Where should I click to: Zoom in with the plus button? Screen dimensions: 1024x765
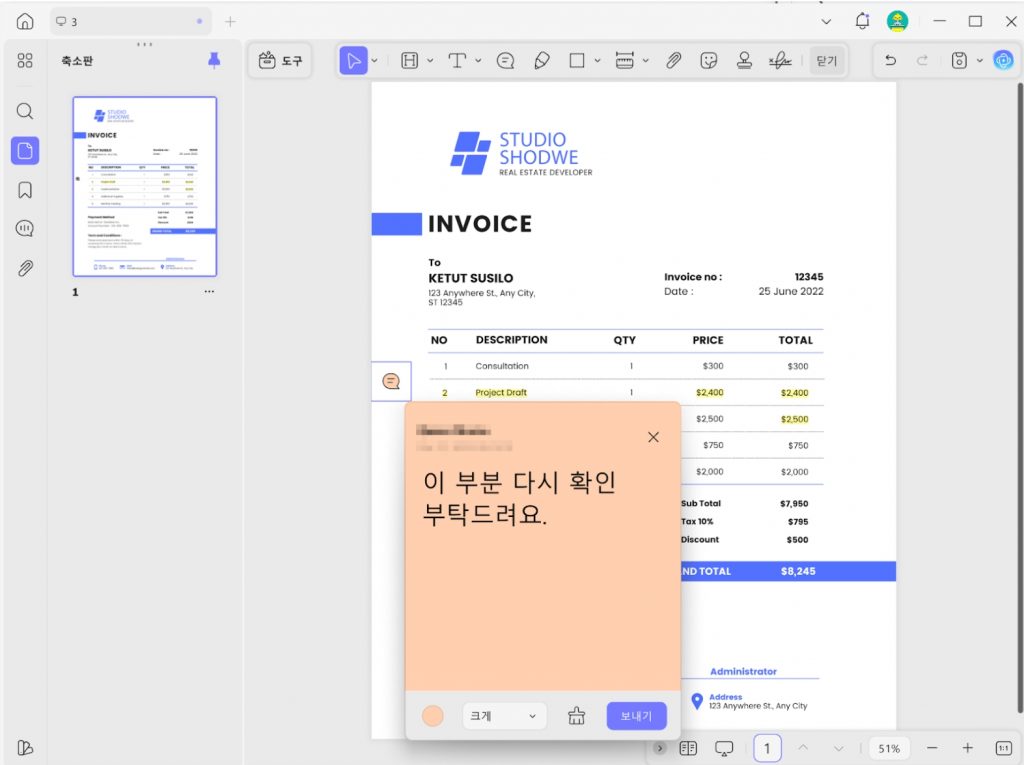coord(967,748)
